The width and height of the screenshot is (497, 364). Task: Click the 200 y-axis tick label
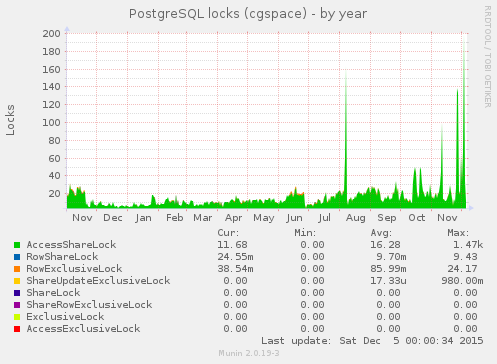click(51, 34)
